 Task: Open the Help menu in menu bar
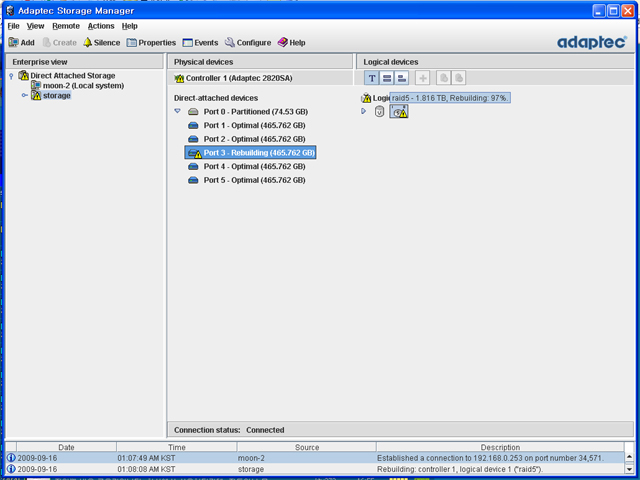(x=129, y=26)
